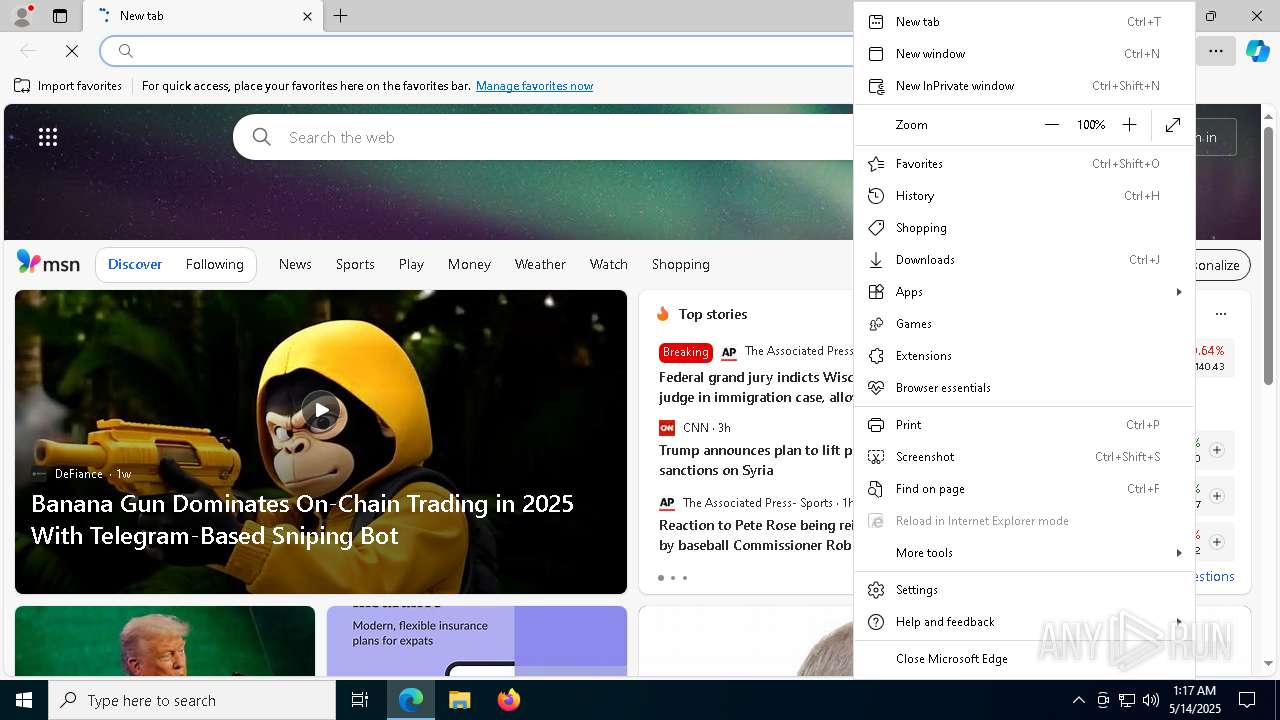1280x720 pixels.
Task: Decrease zoom with the minus button
Action: [x=1051, y=125]
